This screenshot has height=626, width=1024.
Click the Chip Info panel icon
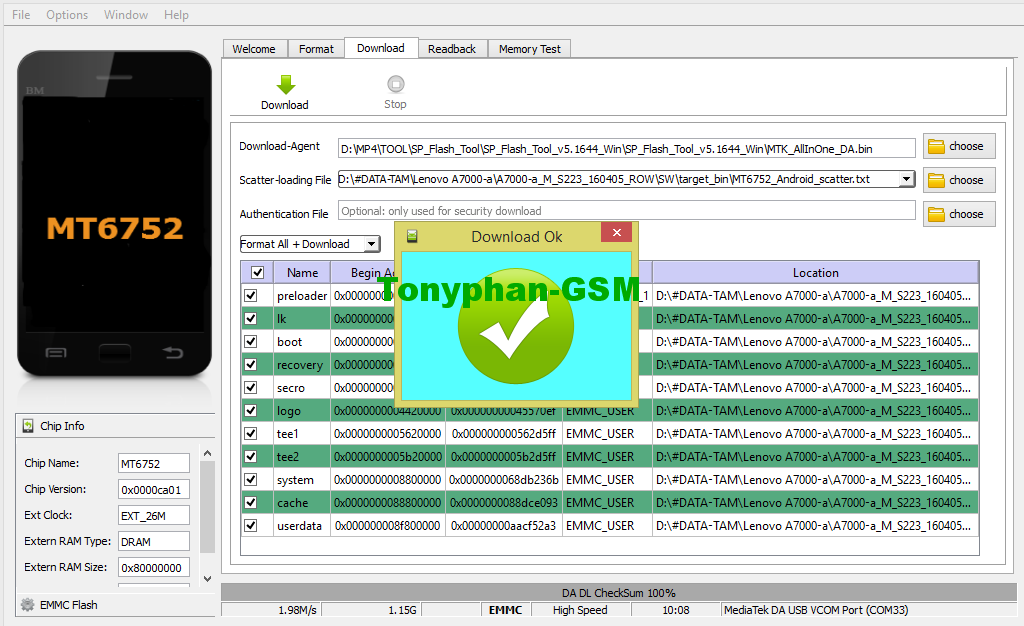[27, 426]
